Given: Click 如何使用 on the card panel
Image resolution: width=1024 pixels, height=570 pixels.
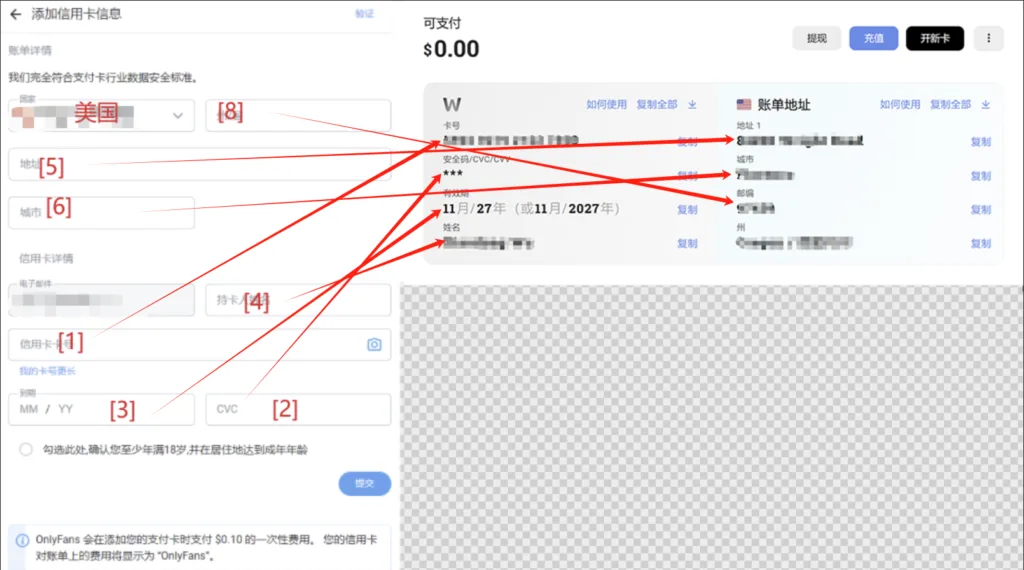Looking at the screenshot, I should click(x=606, y=105).
